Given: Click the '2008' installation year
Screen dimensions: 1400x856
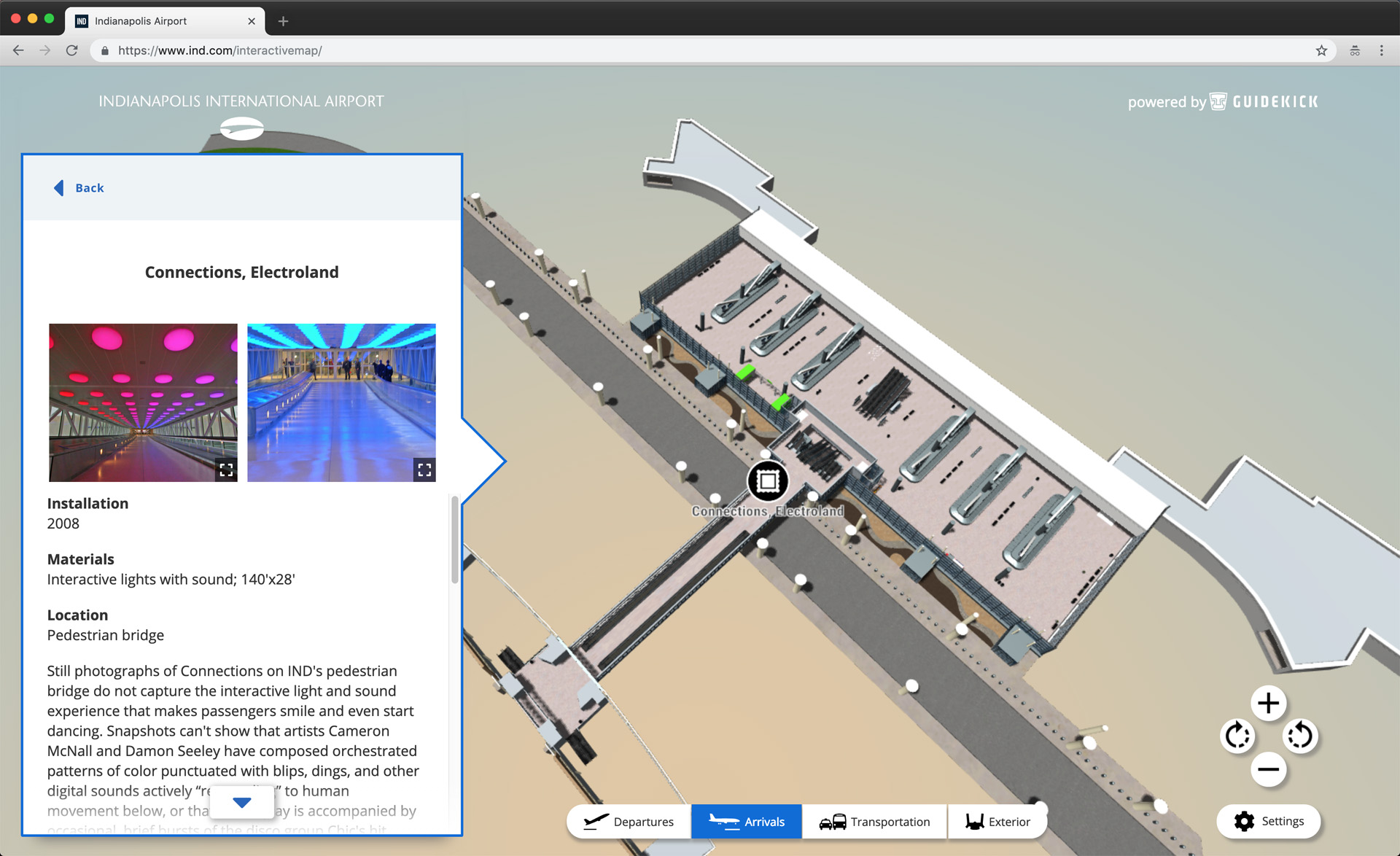Looking at the screenshot, I should point(63,524).
